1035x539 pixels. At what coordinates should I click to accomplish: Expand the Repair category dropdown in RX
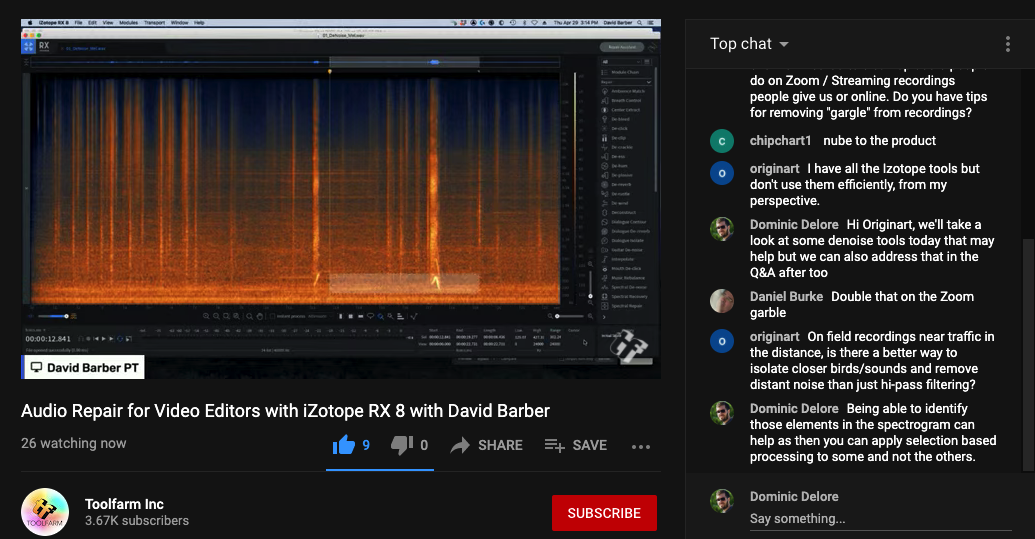pyautogui.click(x=626, y=82)
